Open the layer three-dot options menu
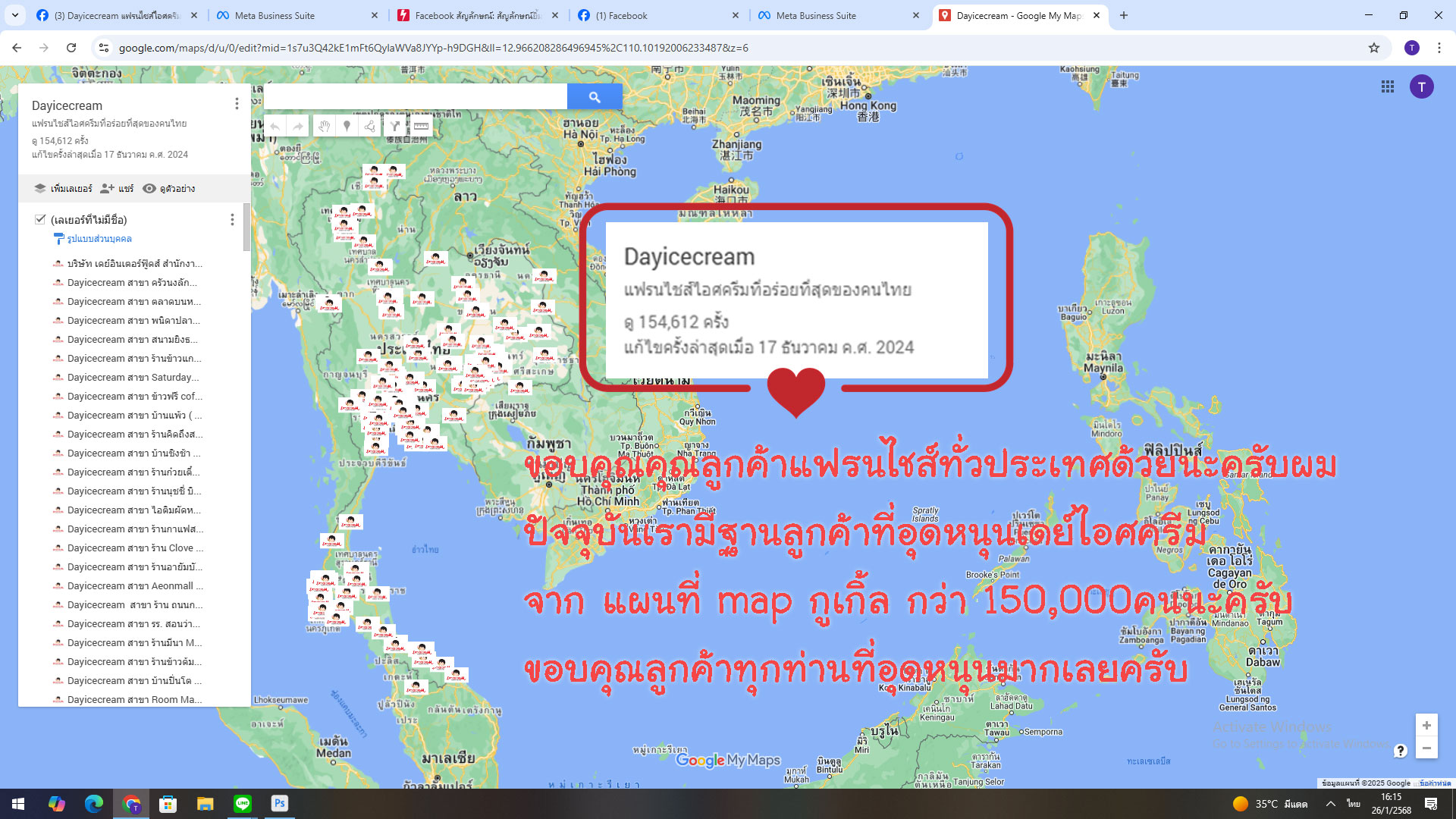1456x819 pixels. (232, 220)
